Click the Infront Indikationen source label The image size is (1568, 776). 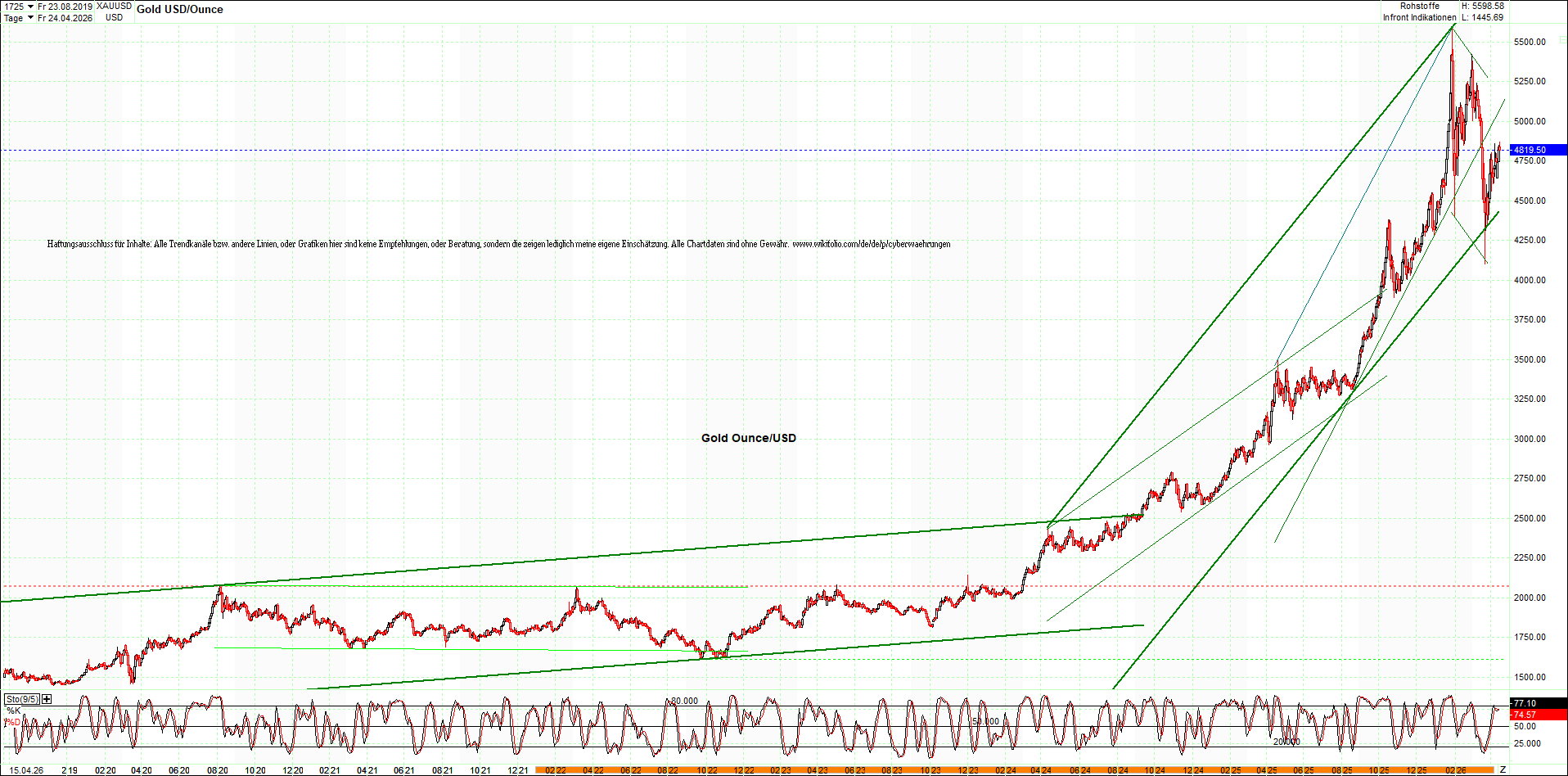1419,18
